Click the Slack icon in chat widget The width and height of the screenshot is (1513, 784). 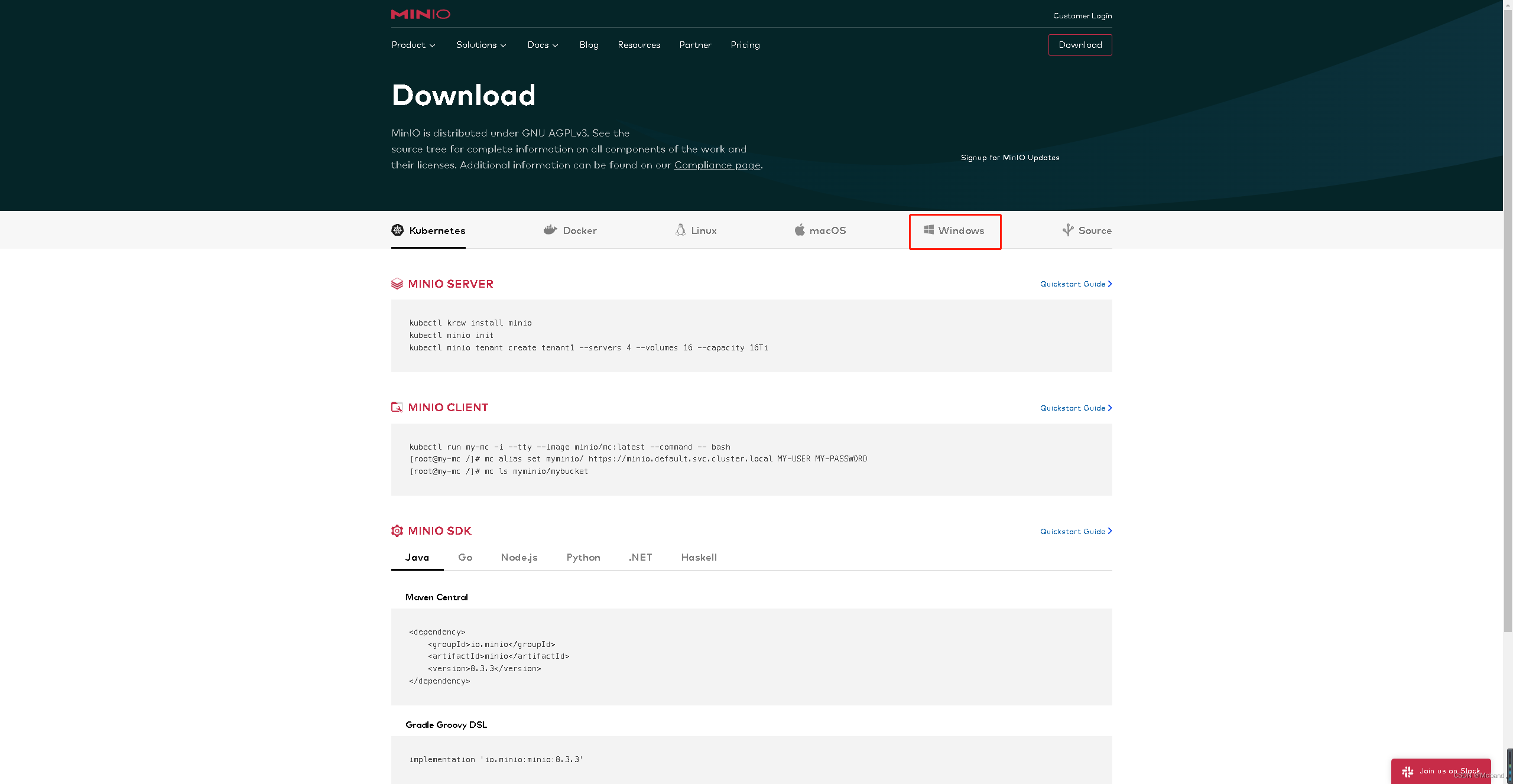tap(1408, 772)
